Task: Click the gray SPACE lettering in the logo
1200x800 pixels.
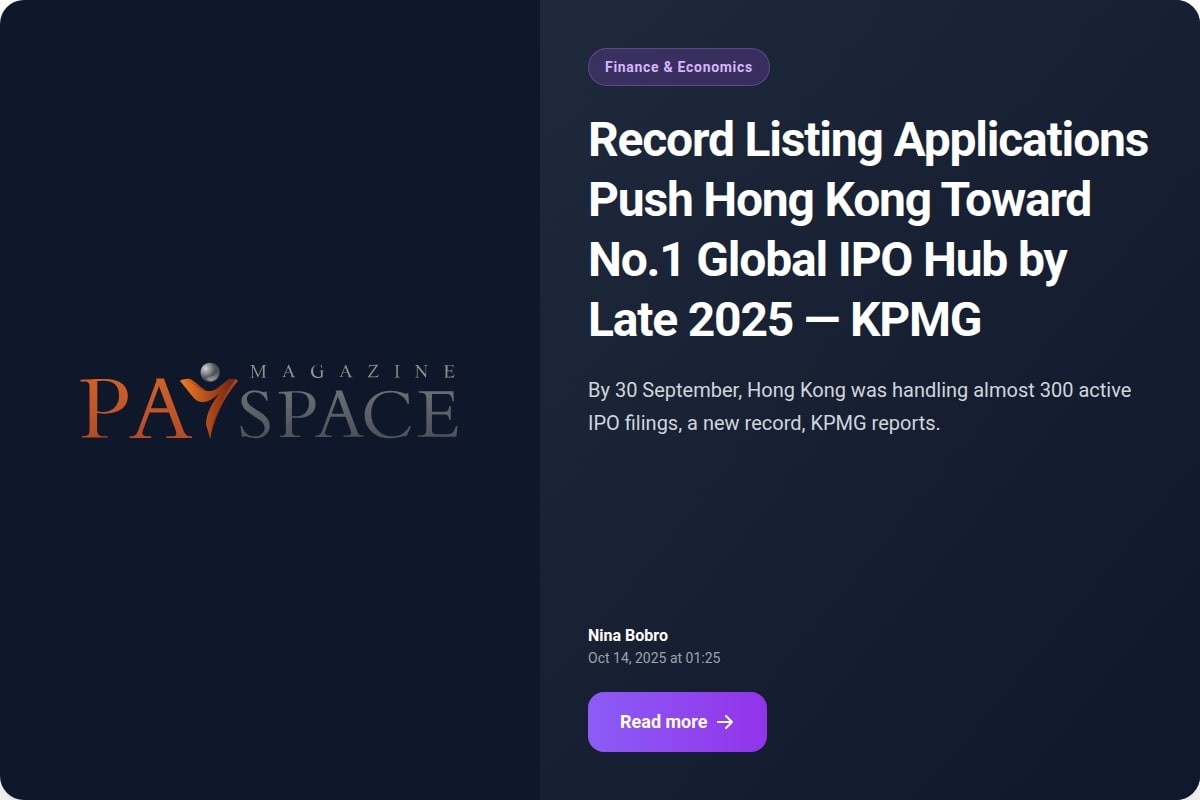Action: pyautogui.click(x=348, y=413)
